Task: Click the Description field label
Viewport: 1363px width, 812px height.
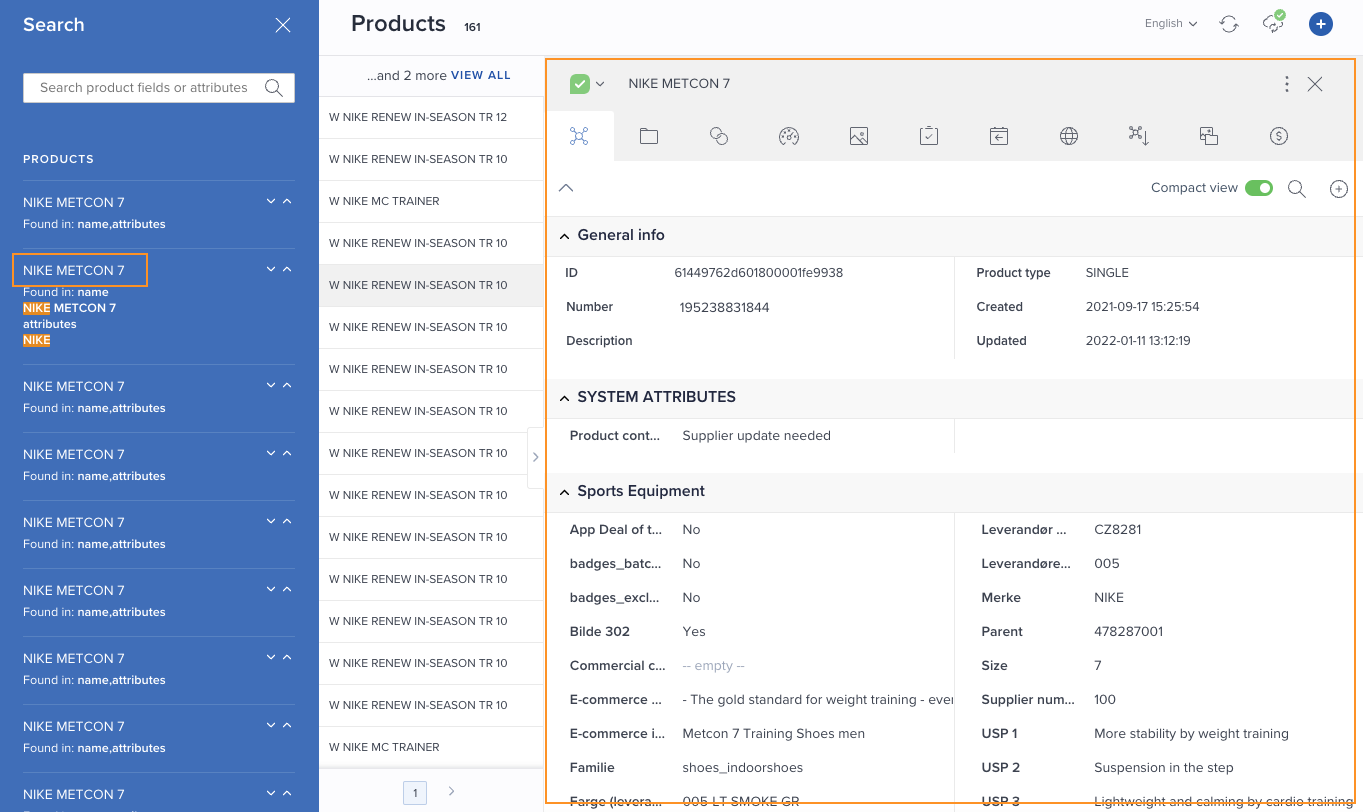Action: [599, 341]
